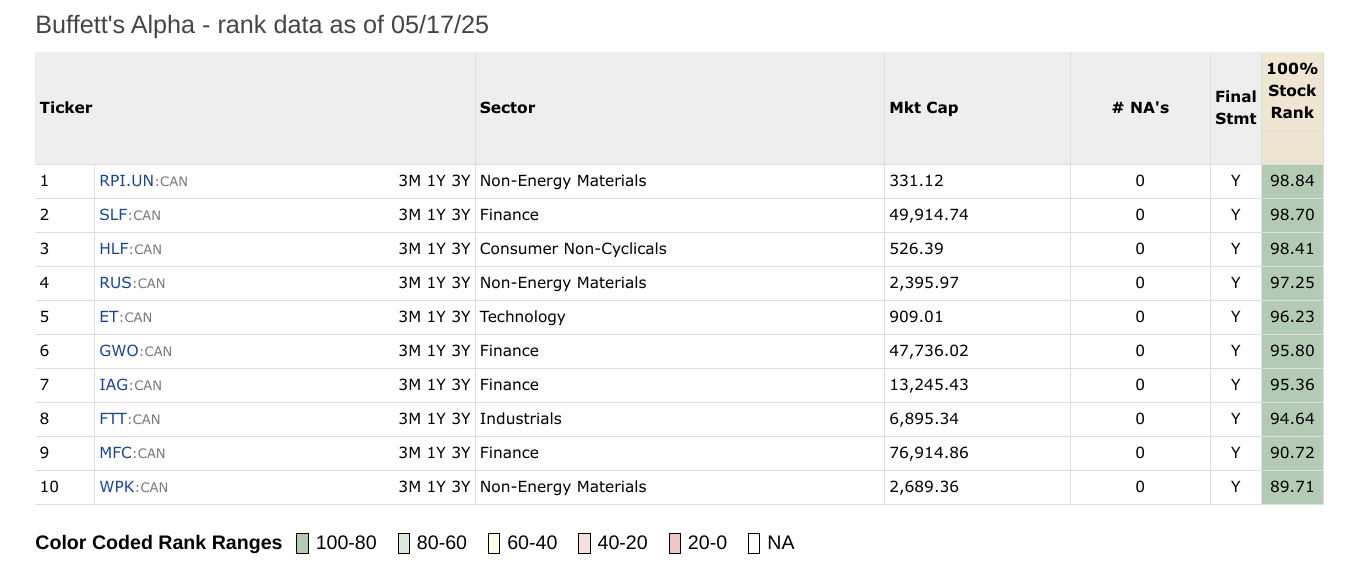Click the 80-60 legend swatch
Image resolution: width=1365 pixels, height=565 pixels.
404,543
